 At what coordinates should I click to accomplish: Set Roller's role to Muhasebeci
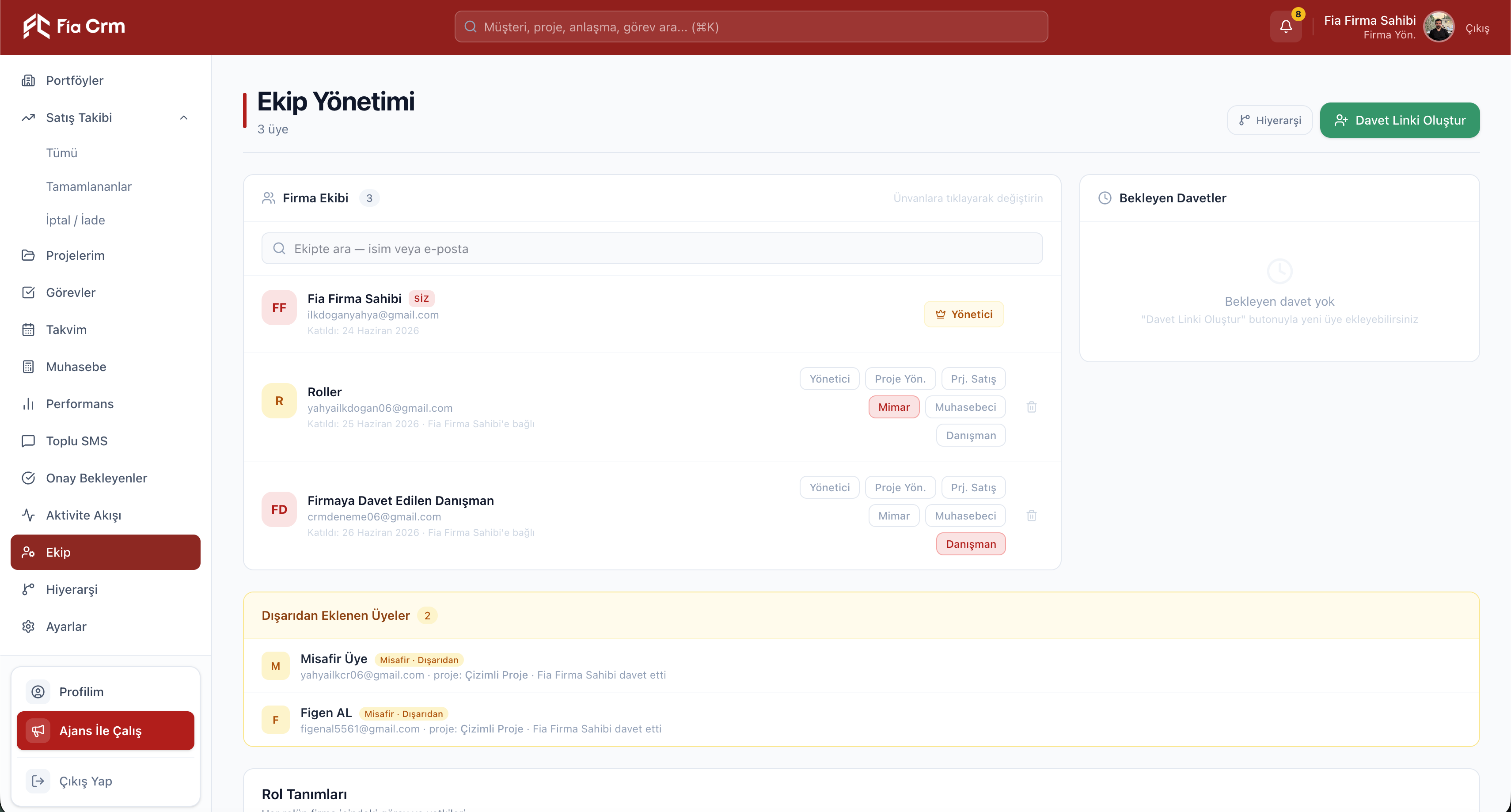(x=965, y=407)
